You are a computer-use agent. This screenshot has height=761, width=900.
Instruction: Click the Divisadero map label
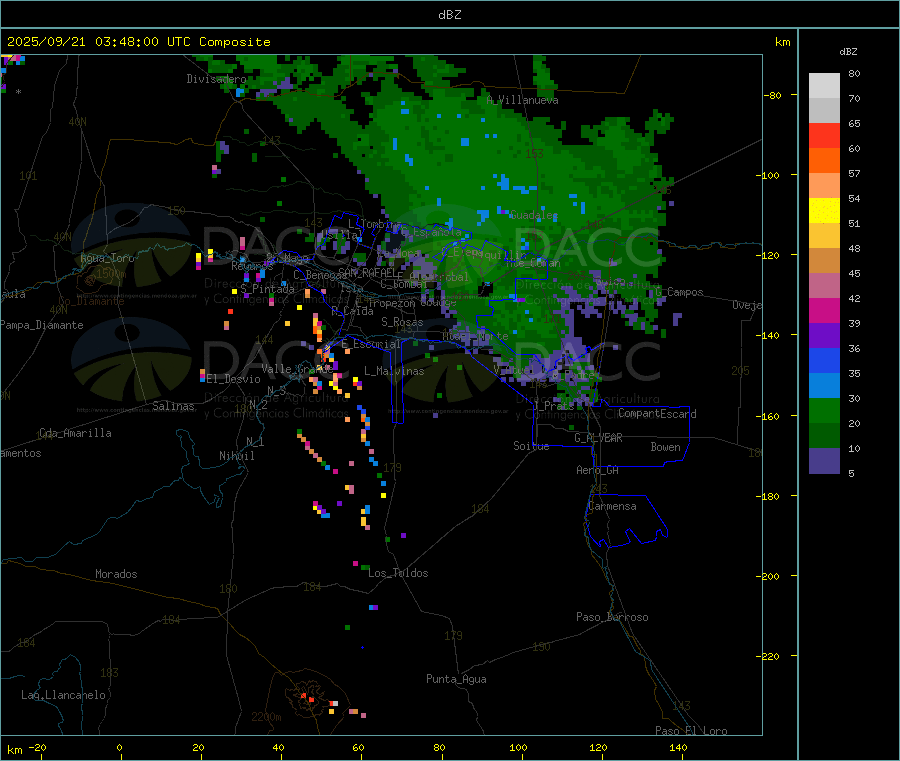(216, 79)
